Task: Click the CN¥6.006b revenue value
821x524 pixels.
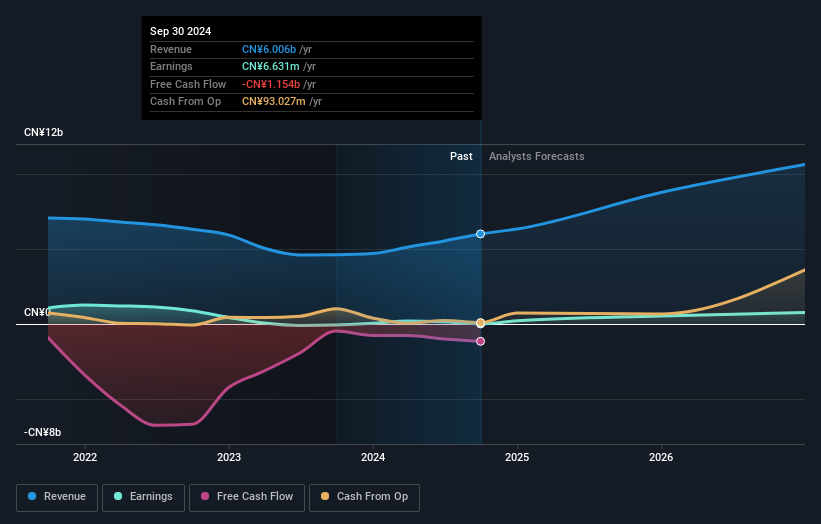Action: (269, 49)
